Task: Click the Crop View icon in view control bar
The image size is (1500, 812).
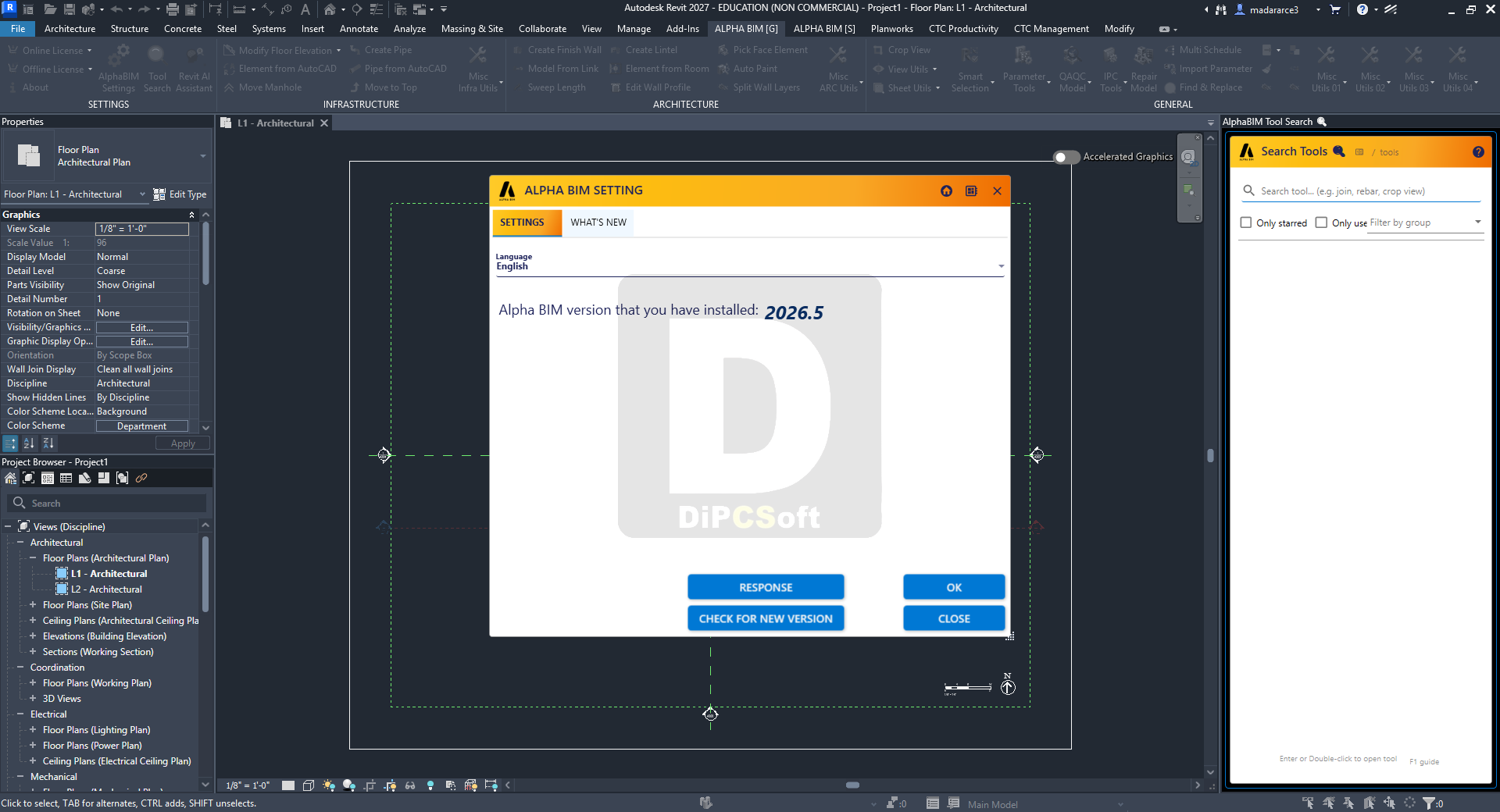Action: coord(370,785)
